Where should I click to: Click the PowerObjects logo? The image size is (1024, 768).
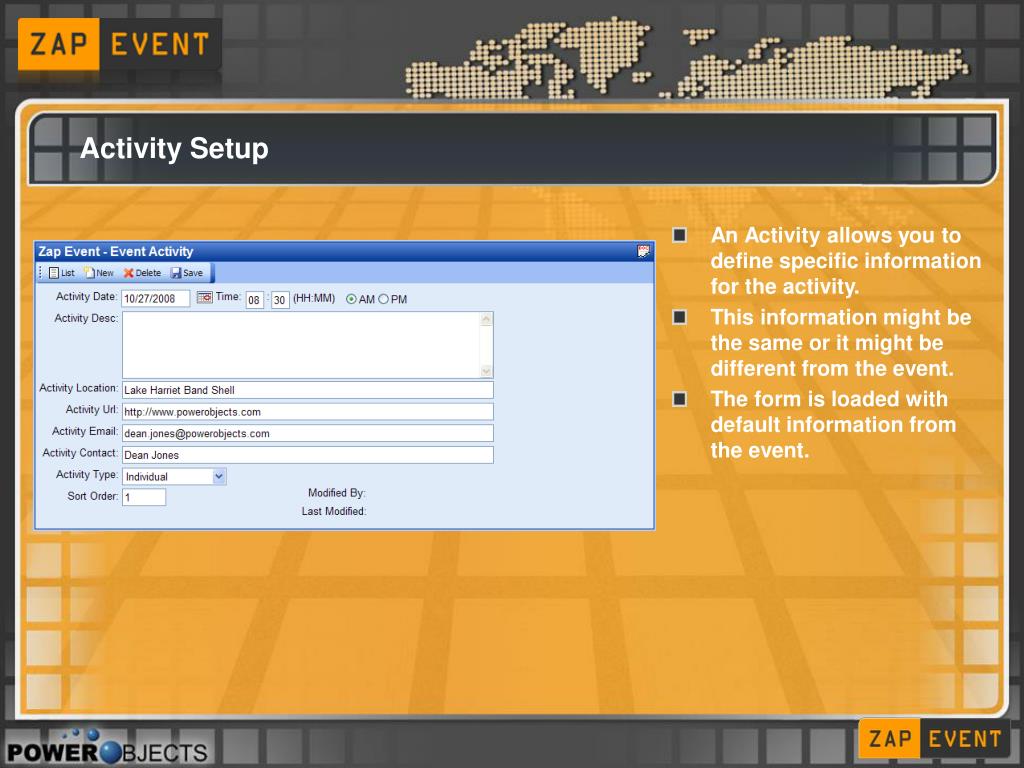tap(106, 748)
